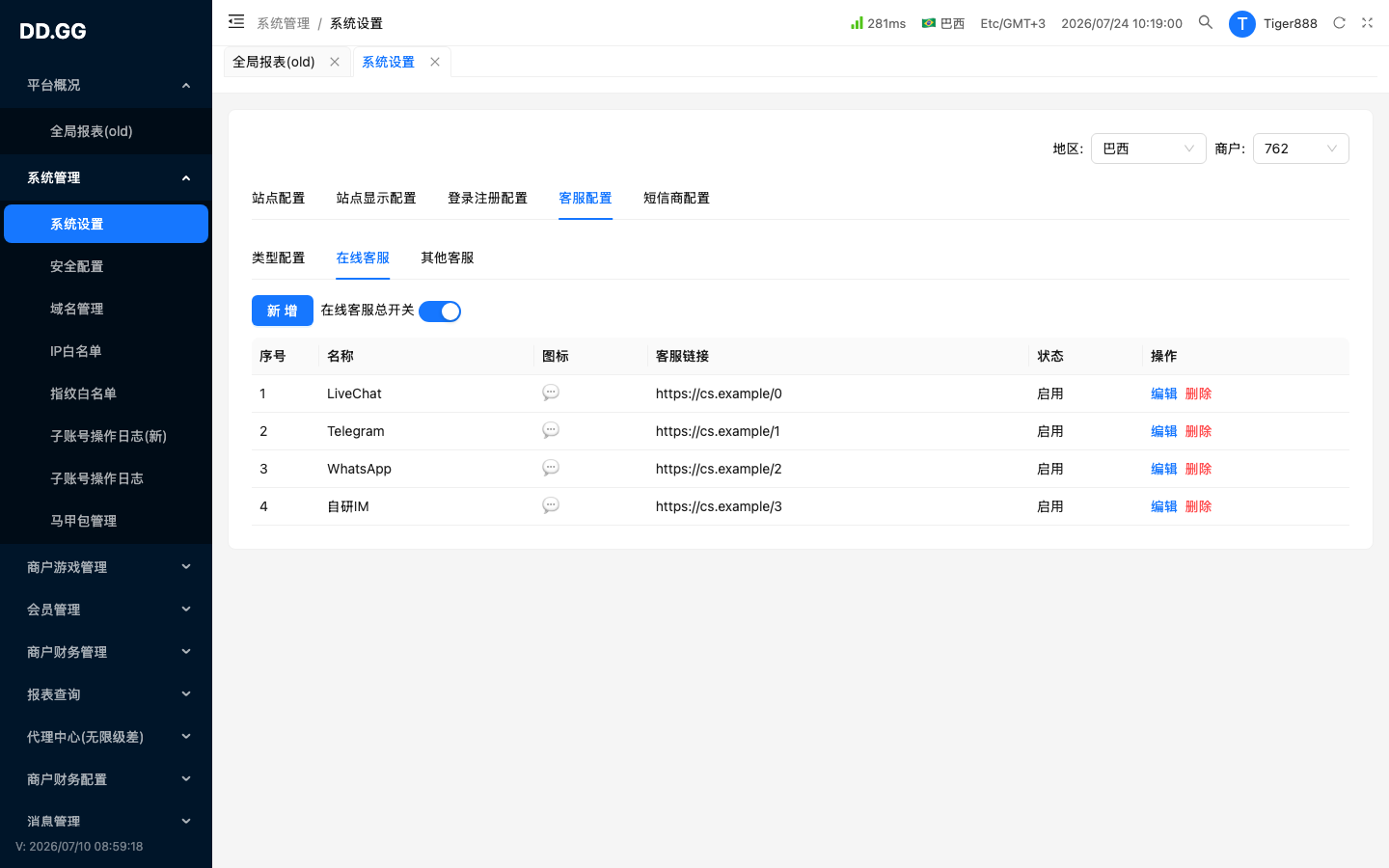Click the WhatsApp row chat bubble icon
1389x868 pixels.
click(x=551, y=468)
